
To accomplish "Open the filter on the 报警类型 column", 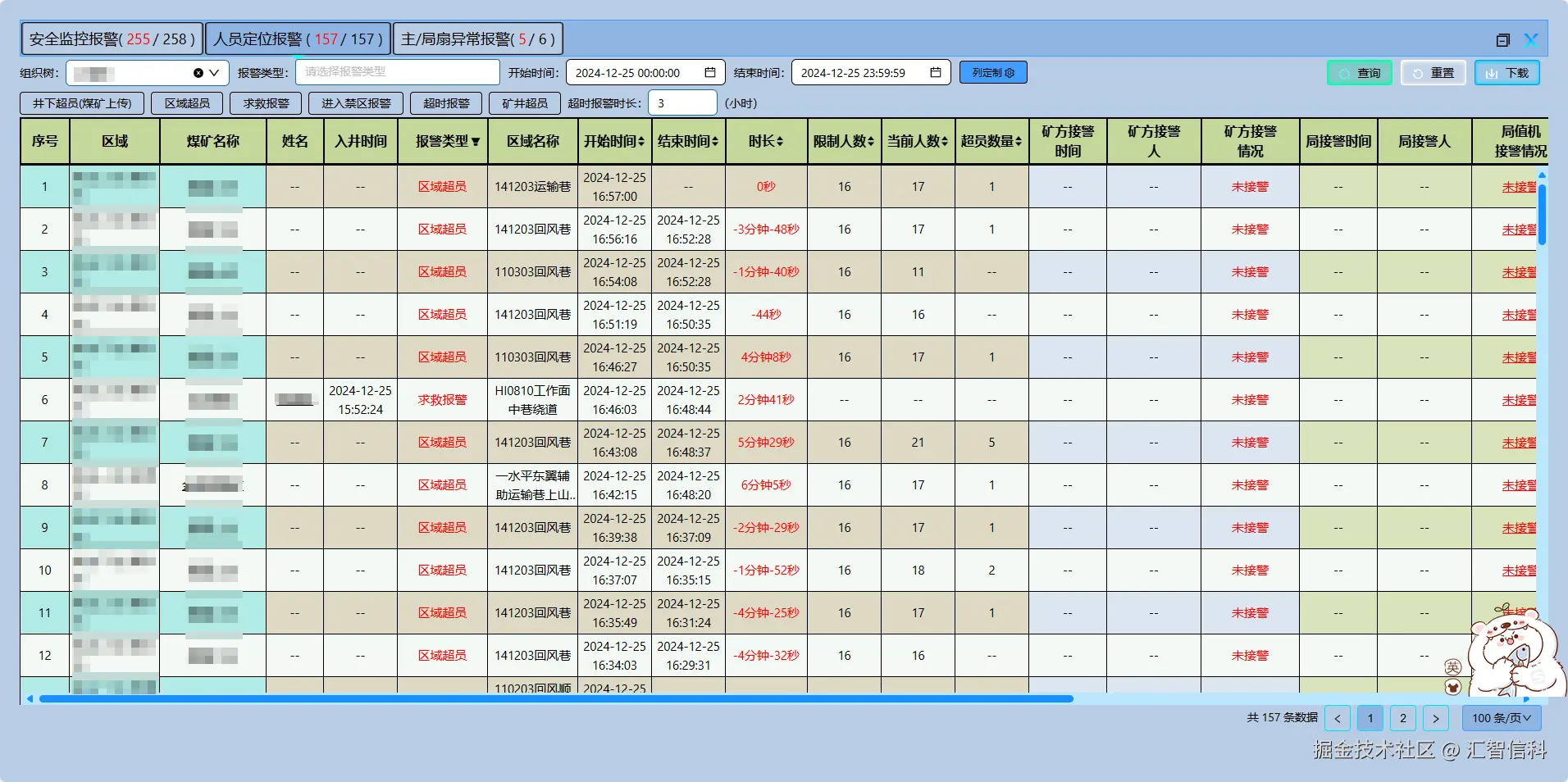I will pyautogui.click(x=476, y=142).
